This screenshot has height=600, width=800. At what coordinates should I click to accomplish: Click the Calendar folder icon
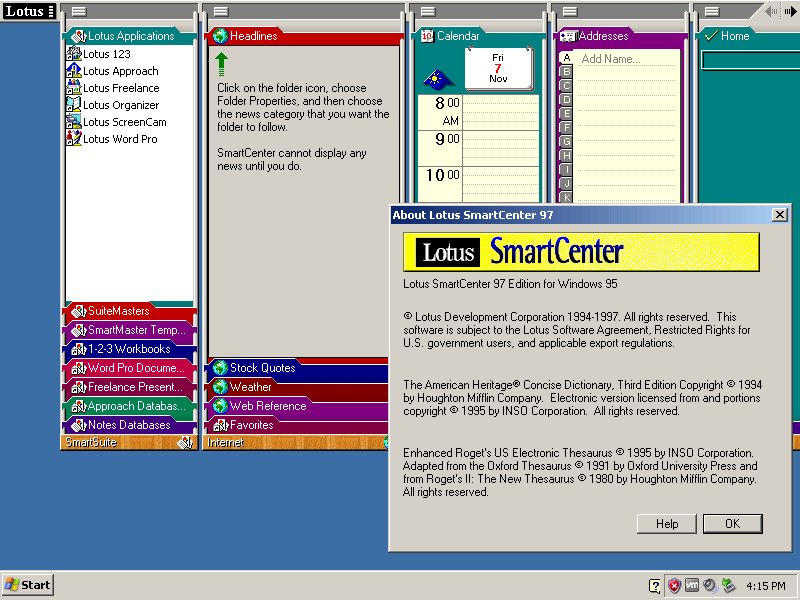point(427,36)
